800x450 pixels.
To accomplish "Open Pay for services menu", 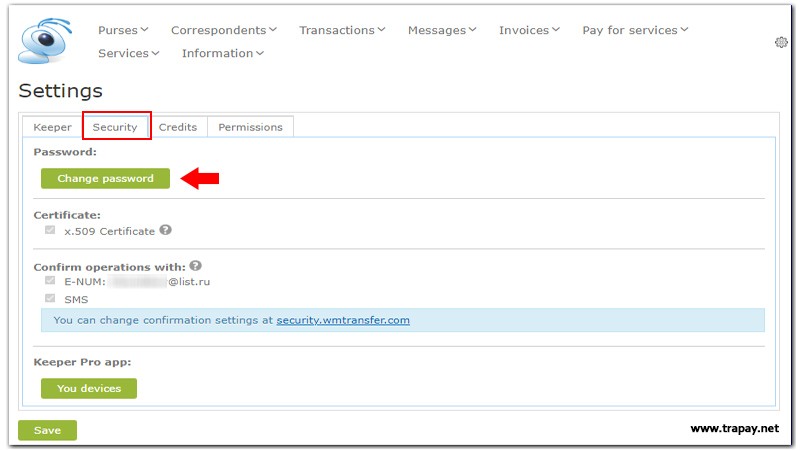I will tap(635, 30).
